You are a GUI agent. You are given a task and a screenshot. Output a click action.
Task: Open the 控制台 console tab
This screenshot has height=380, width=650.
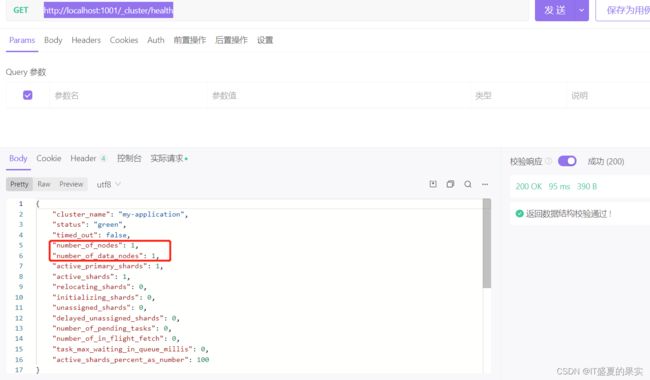129,158
